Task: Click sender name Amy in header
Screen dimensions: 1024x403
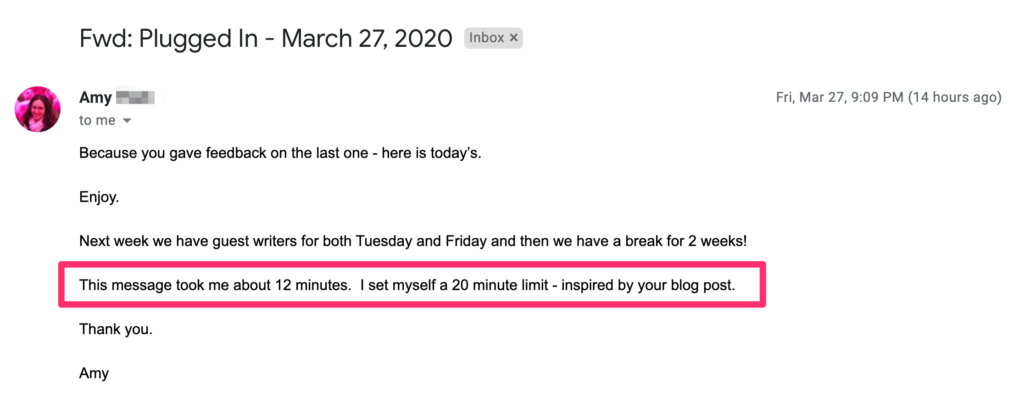Action: click(x=94, y=98)
